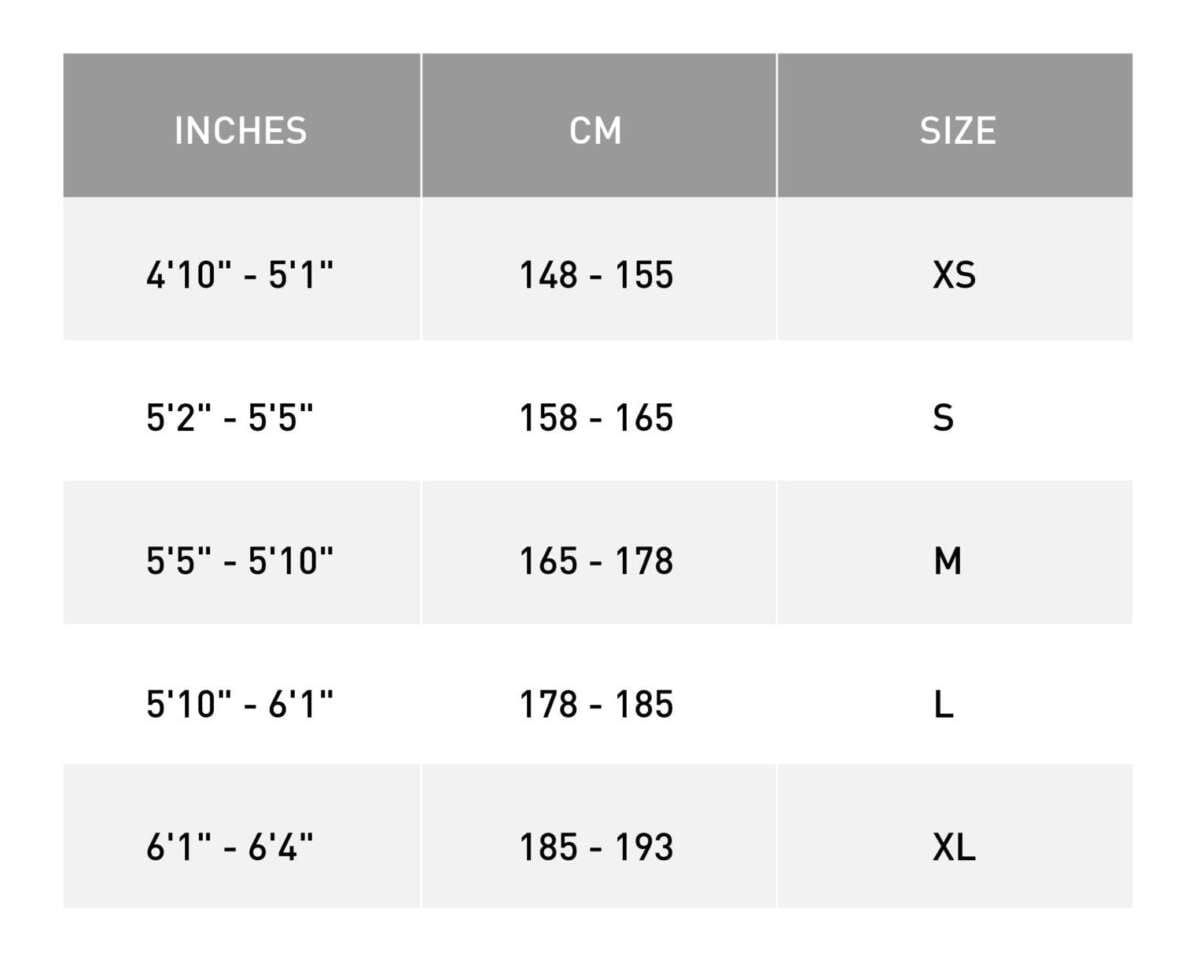Select the 5'10" - 6'1" inches cell

240,705
